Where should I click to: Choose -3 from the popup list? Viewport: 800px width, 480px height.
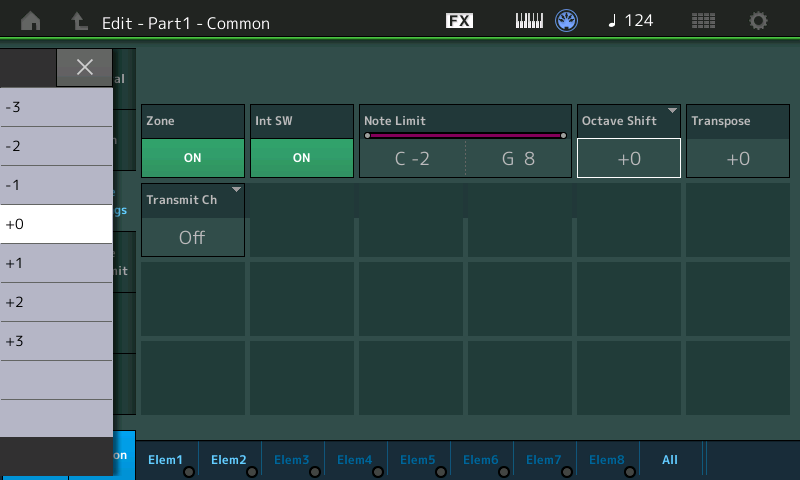coord(56,107)
